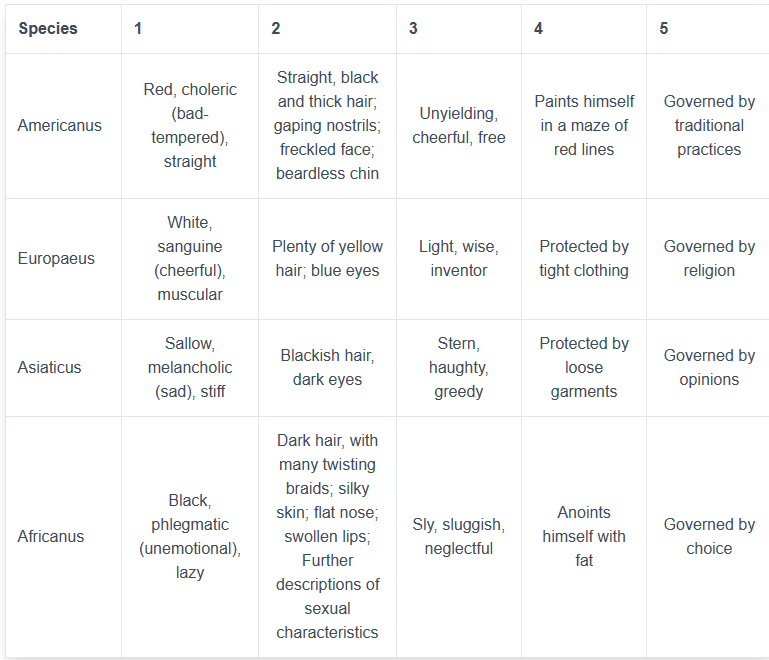Click the 'Protected by tight clothing' cell
Image resolution: width=769 pixels, height=660 pixels.
[x=584, y=258]
